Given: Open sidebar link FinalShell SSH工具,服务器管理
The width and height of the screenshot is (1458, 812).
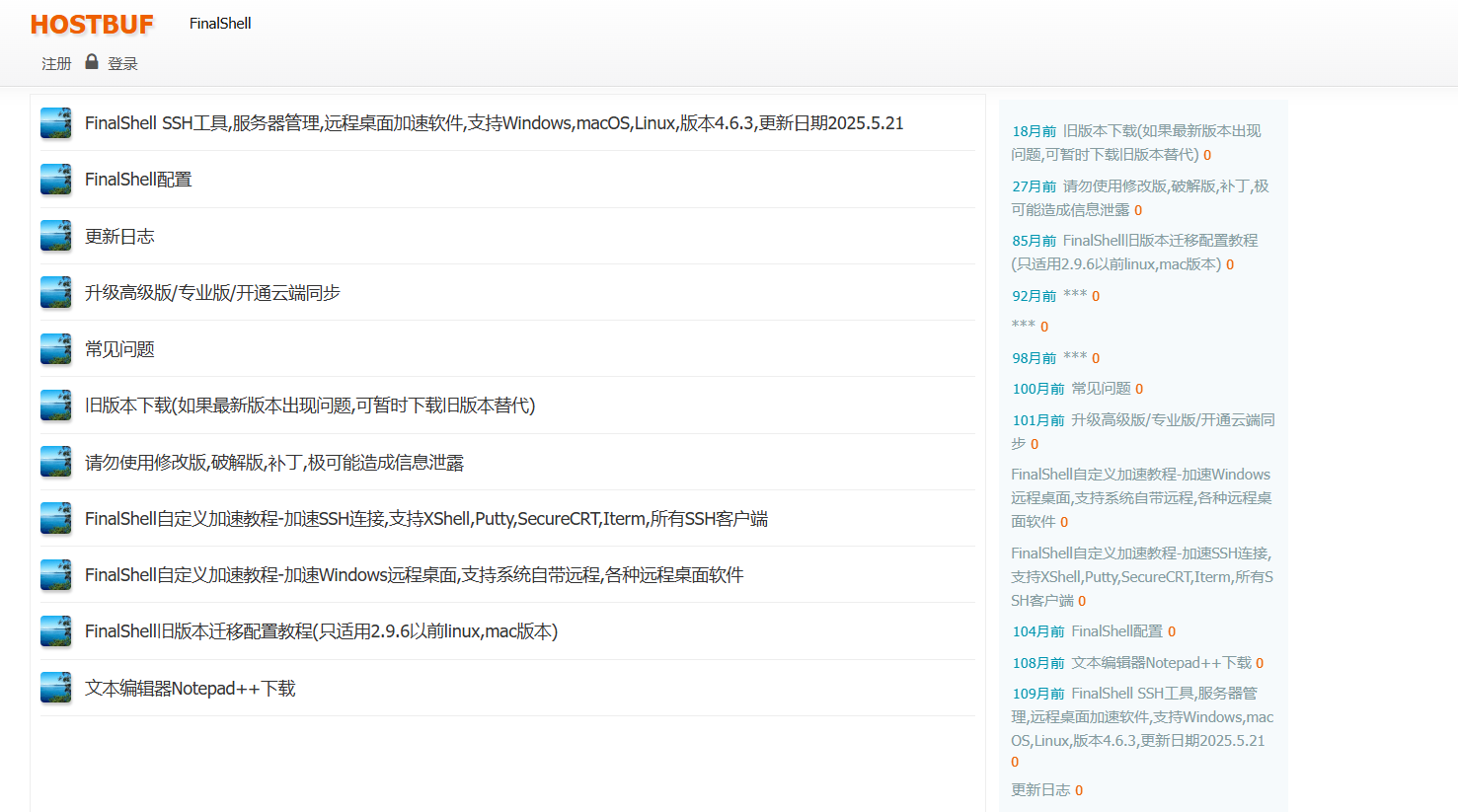Looking at the screenshot, I should coord(1142,717).
